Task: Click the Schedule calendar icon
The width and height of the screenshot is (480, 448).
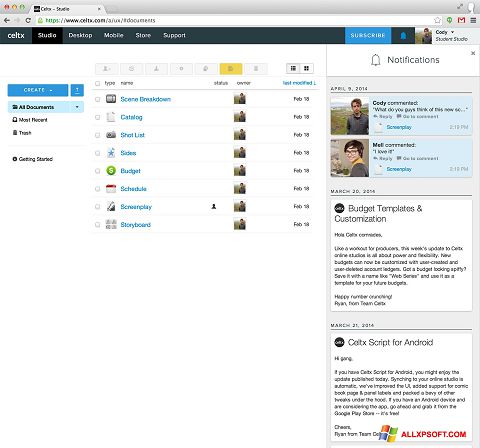Action: click(111, 189)
